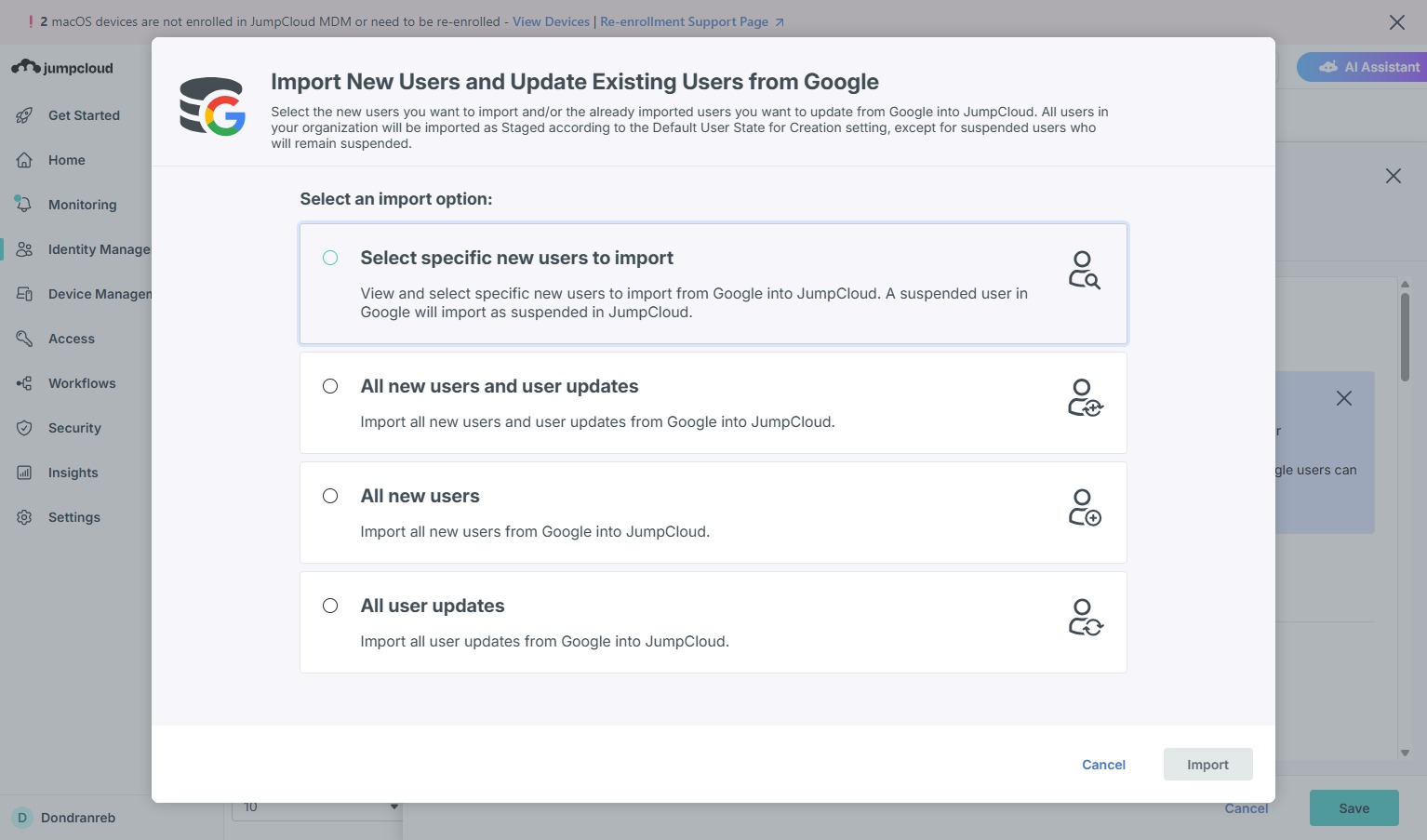Open Insights in sidebar
Viewport: 1427px width, 840px height.
pyautogui.click(x=73, y=473)
